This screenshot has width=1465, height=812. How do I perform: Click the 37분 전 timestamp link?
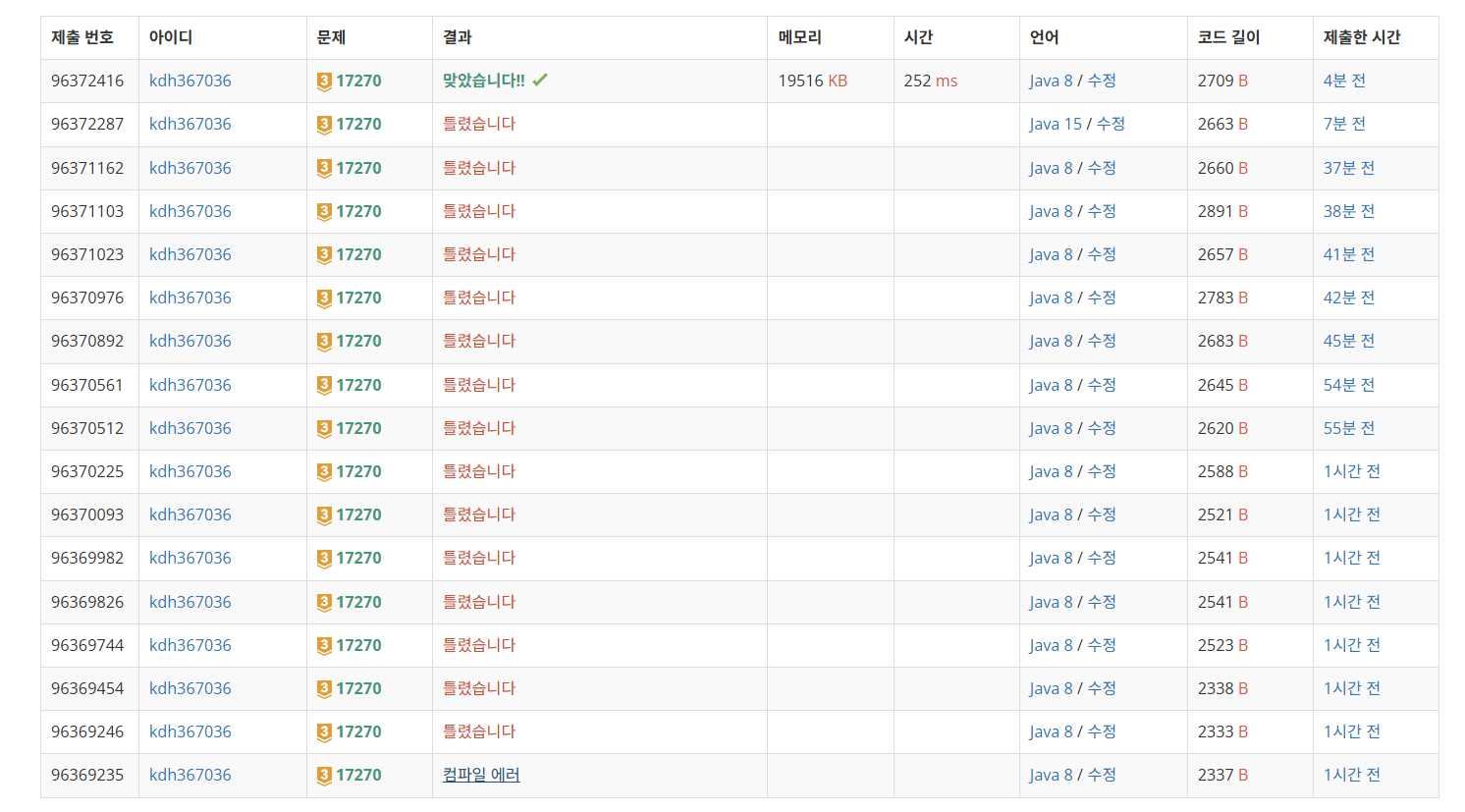[x=1348, y=168]
